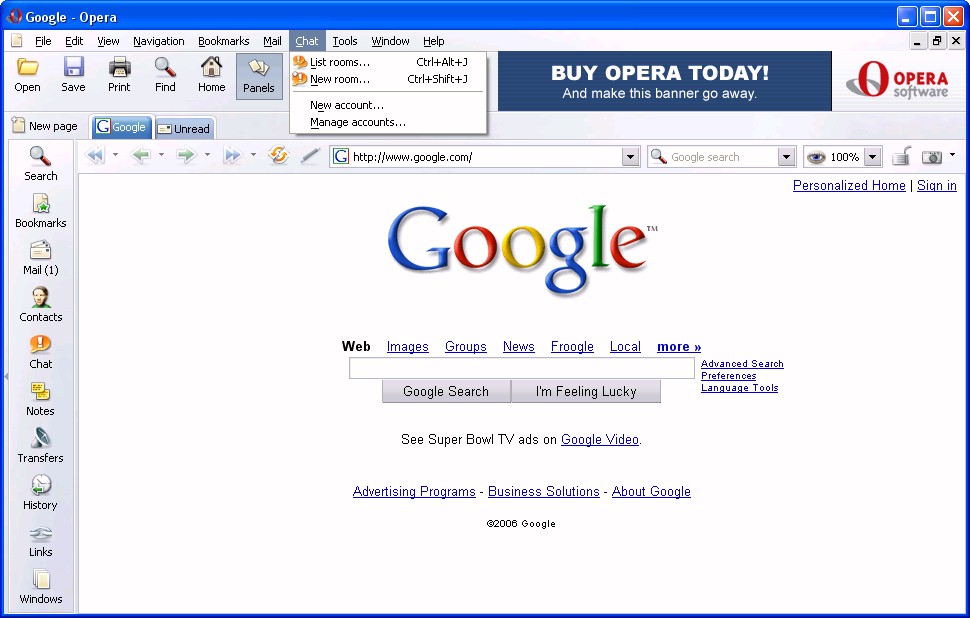The image size is (970, 618).
Task: Open the Windows panel
Action: click(40, 586)
